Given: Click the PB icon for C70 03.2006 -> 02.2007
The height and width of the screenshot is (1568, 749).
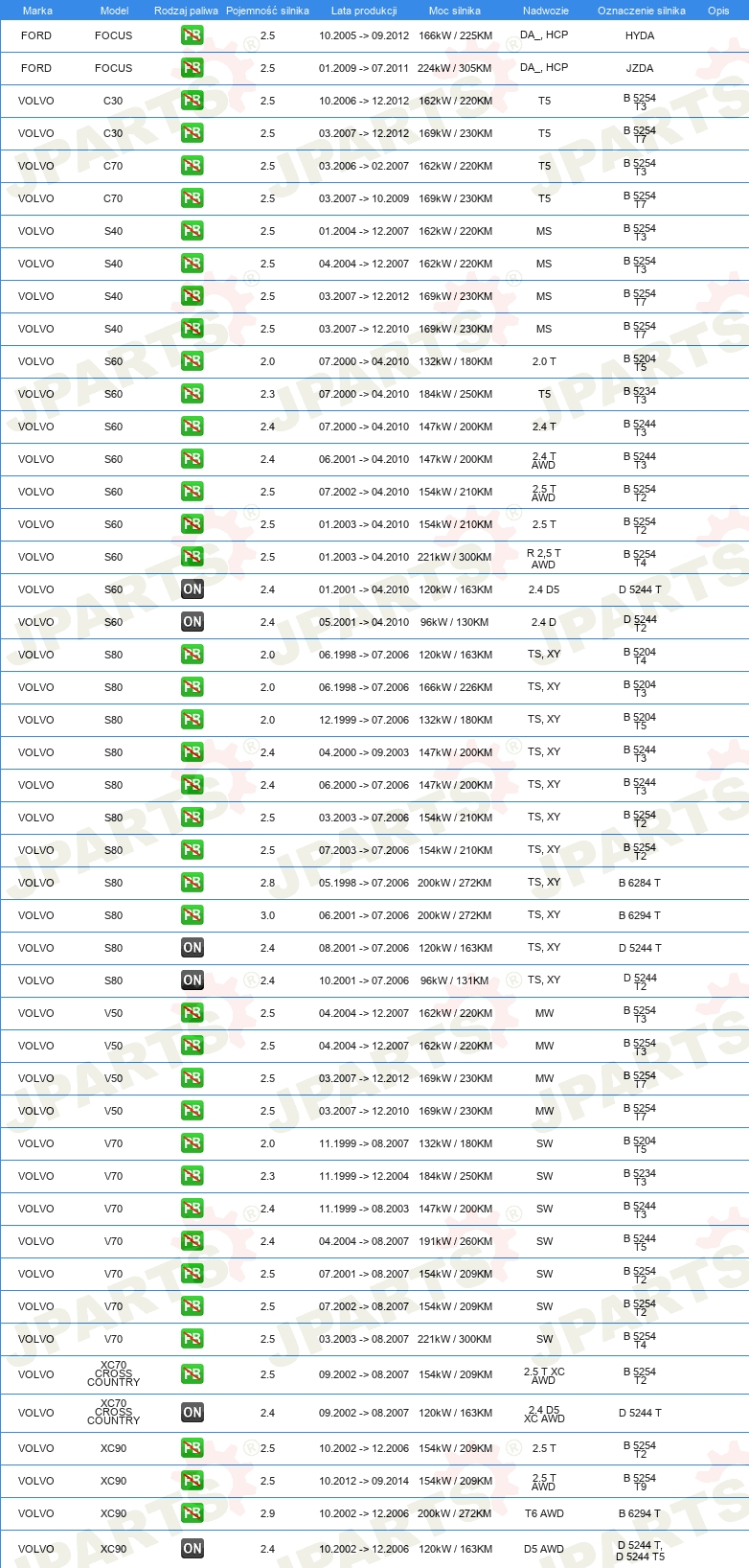Looking at the screenshot, I should (x=193, y=166).
